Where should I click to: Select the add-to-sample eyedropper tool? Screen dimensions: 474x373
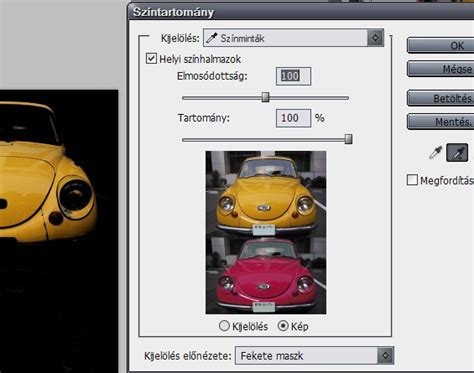coord(457,153)
